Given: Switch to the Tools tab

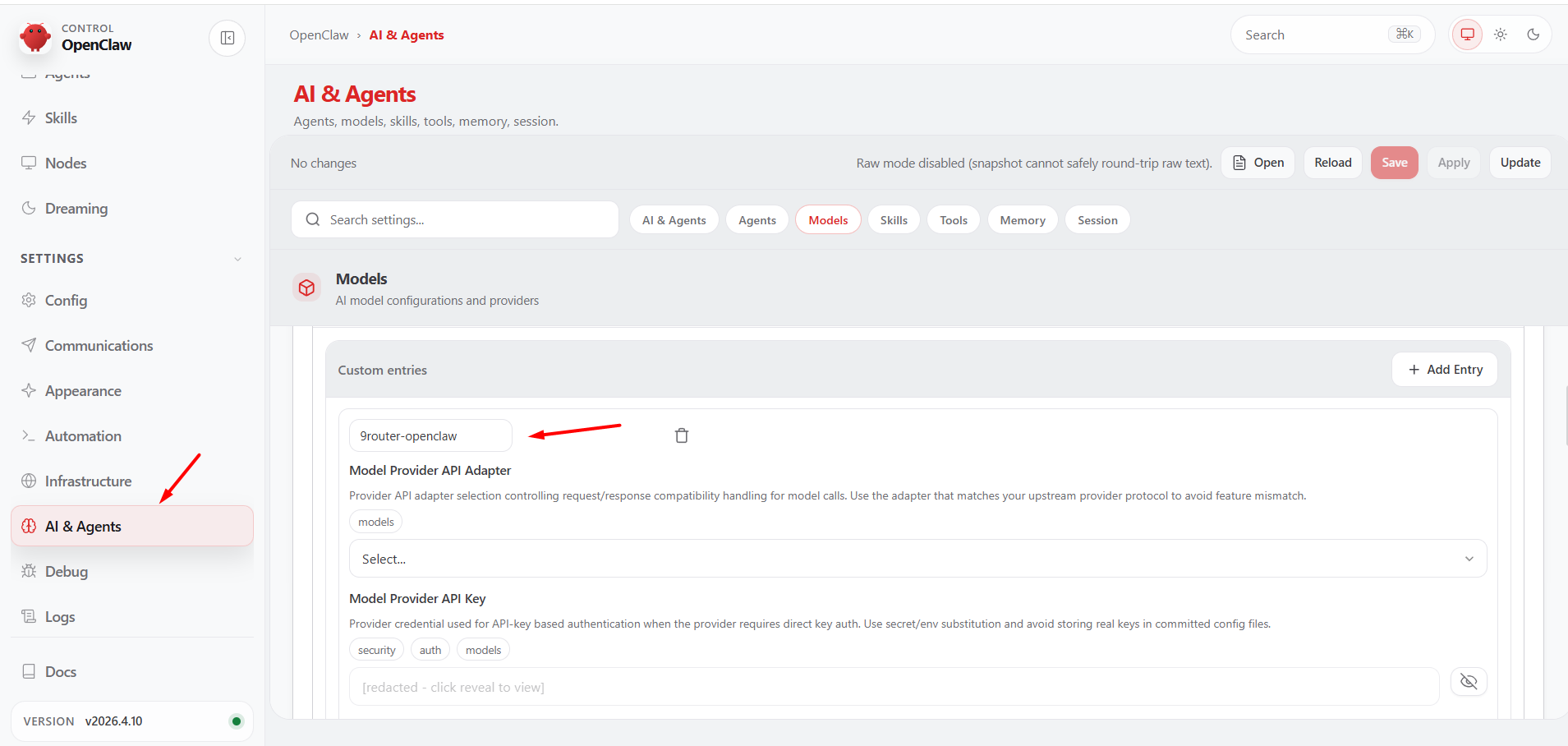Looking at the screenshot, I should (x=953, y=220).
